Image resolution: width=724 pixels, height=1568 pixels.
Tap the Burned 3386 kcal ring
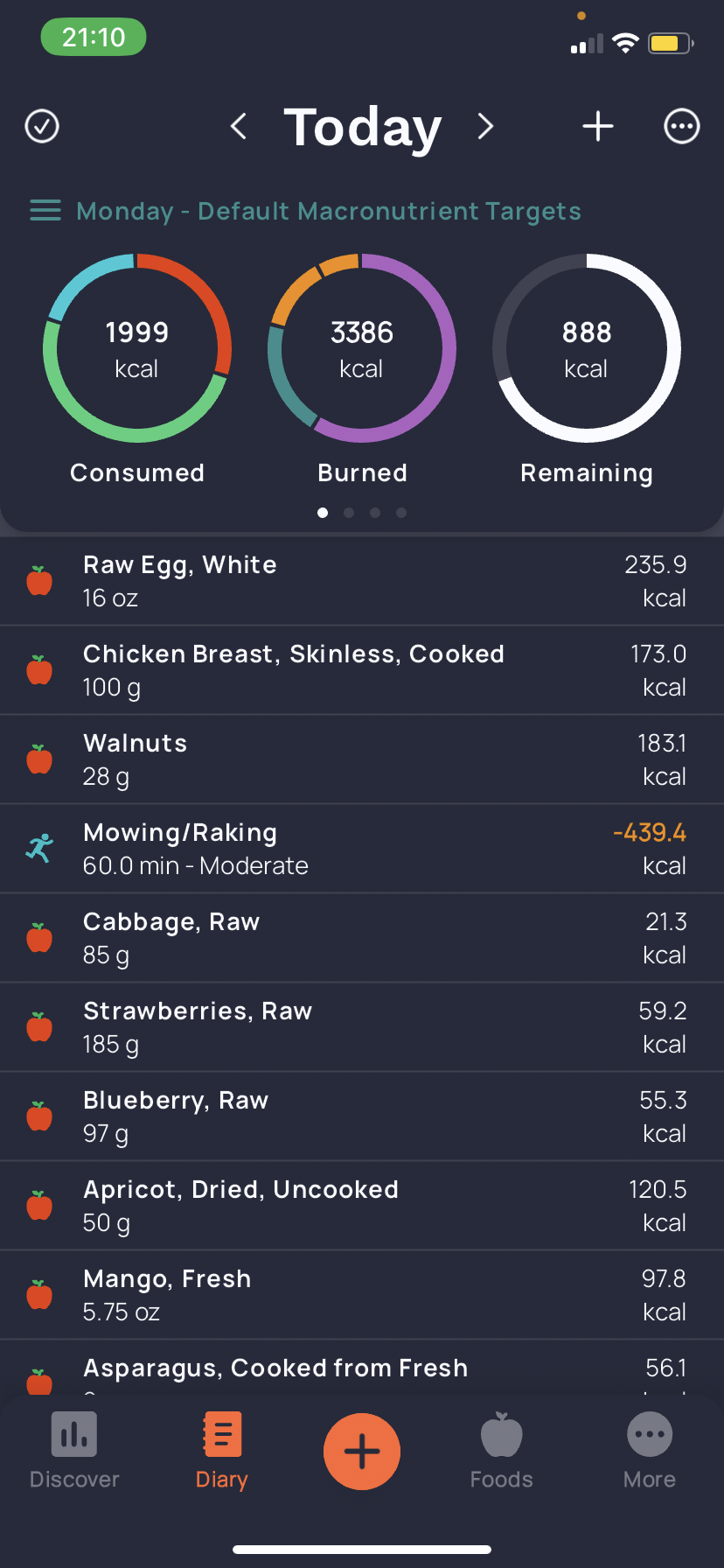362,348
